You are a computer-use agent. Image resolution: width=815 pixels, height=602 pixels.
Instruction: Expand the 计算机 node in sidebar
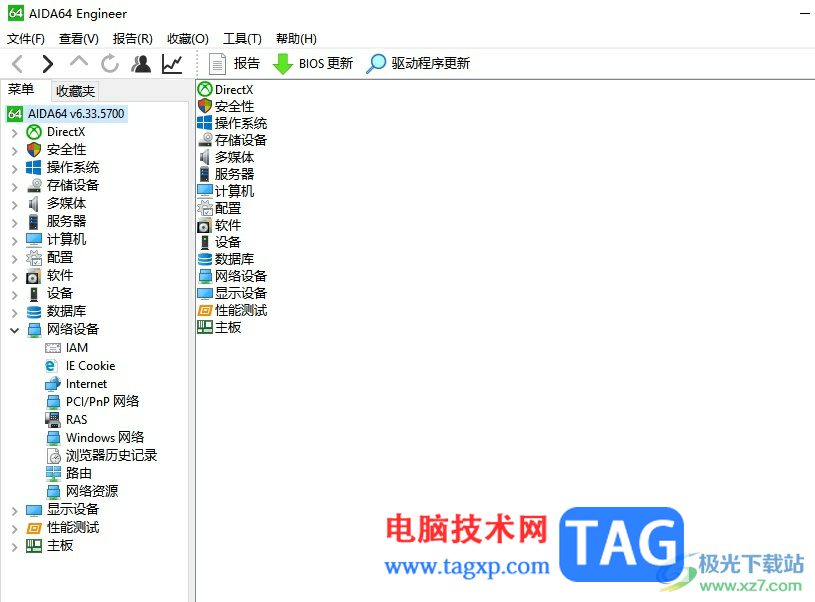(14, 239)
